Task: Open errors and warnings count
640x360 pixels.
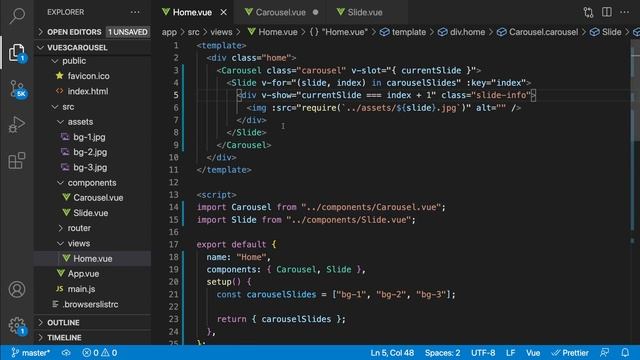Action: click(100, 353)
